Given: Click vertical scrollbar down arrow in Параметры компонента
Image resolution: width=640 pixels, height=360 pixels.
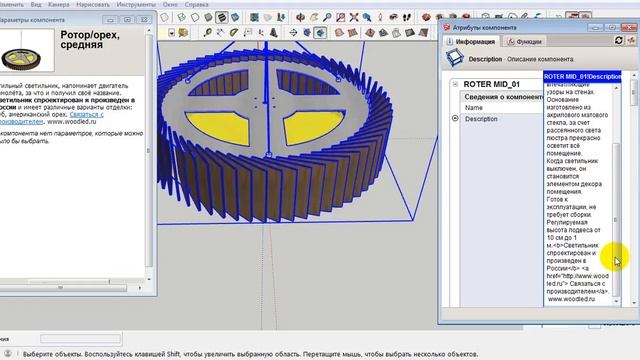Looking at the screenshot, I should (x=149, y=279).
